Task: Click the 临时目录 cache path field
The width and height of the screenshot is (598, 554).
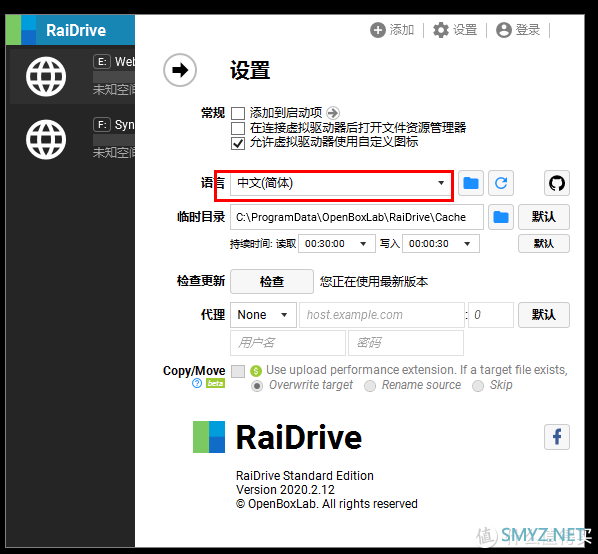Action: click(357, 217)
